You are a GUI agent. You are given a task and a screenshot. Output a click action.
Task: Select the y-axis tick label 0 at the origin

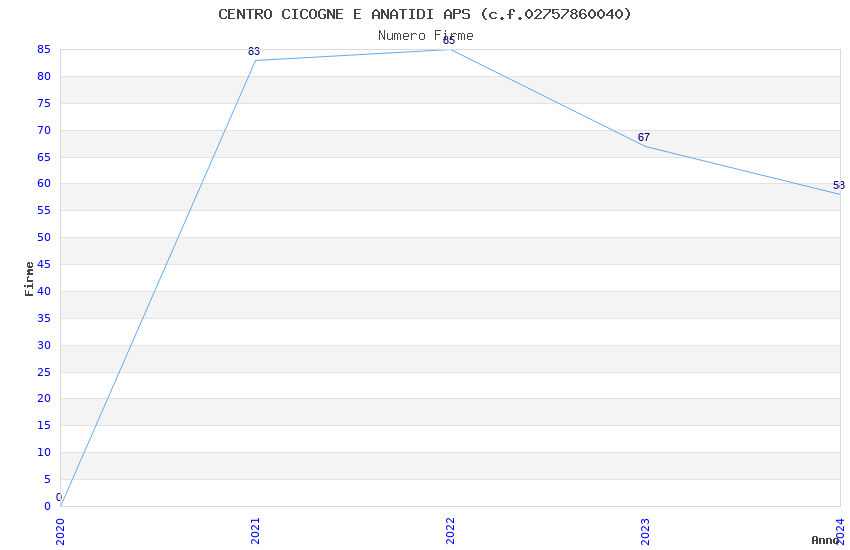tap(47, 506)
